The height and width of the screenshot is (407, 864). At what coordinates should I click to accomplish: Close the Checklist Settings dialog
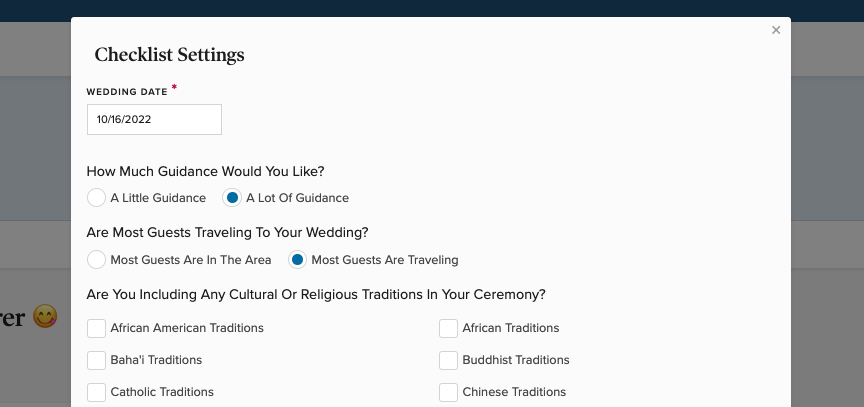click(776, 31)
